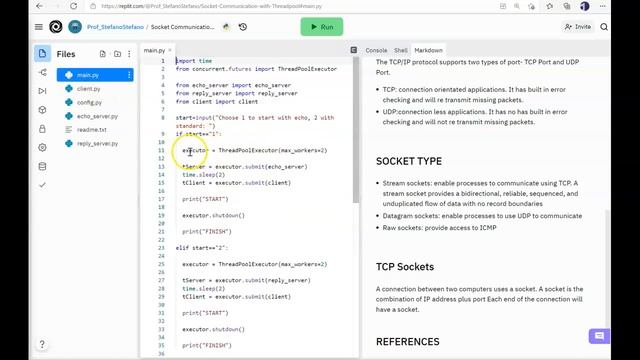The width and height of the screenshot is (640, 360).
Task: Open the version history icon
Action: 243,27
